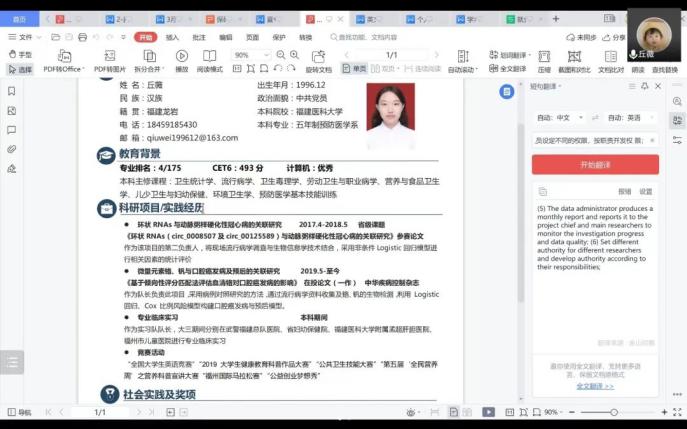
Task: Open the 90% zoom level dropdown
Action: [251, 55]
